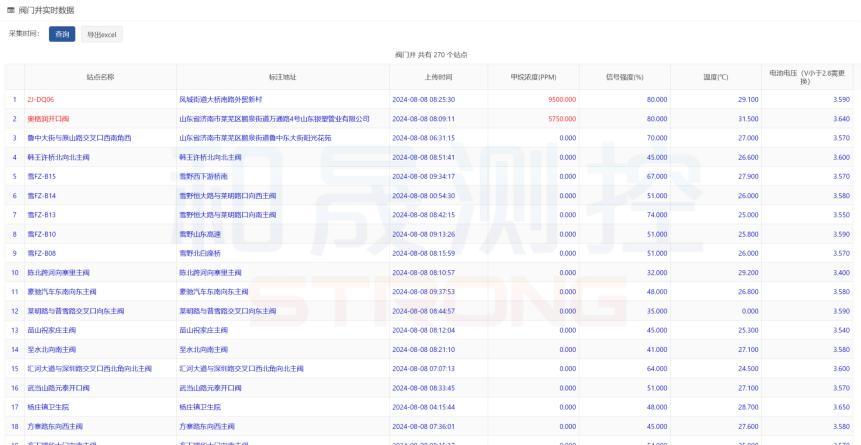
Task: Click battery voltage 3.540 in row 13
Action: [x=841, y=330]
